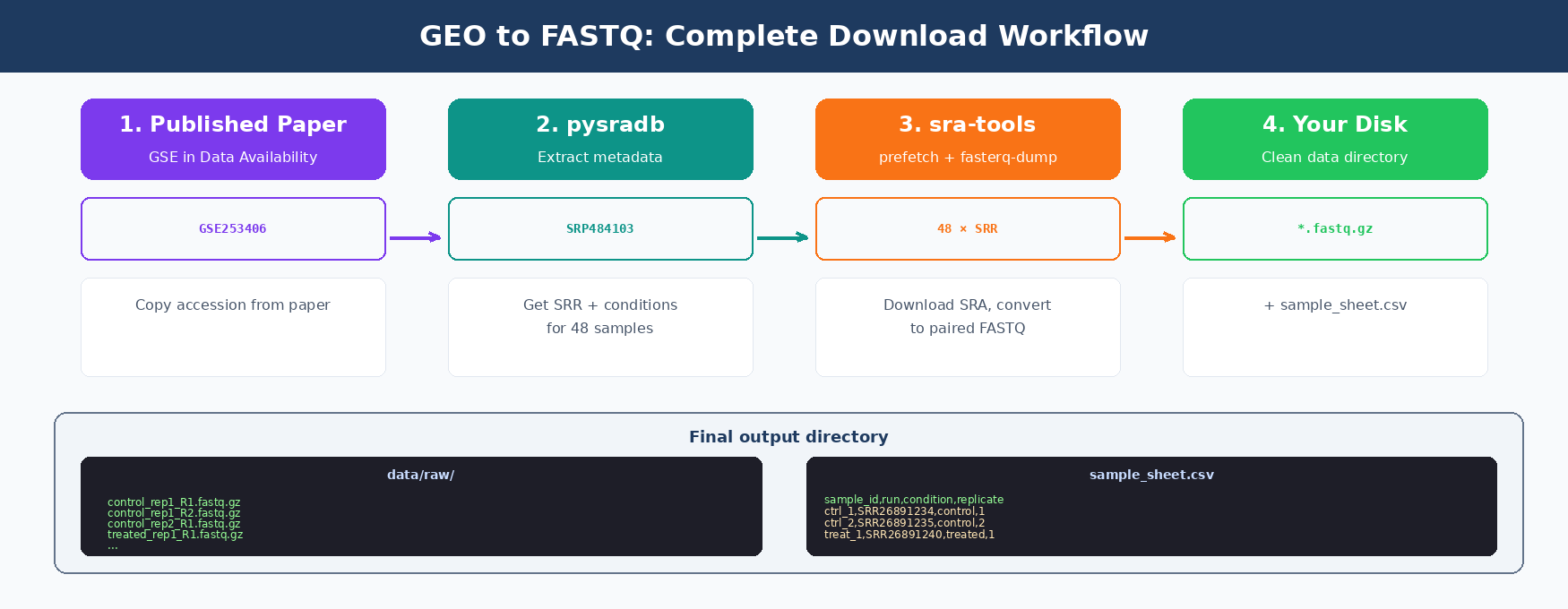Viewport: 1568px width, 609px height.
Task: Click 'prefetch + fasterq-dump' subtitle
Action: (968, 157)
